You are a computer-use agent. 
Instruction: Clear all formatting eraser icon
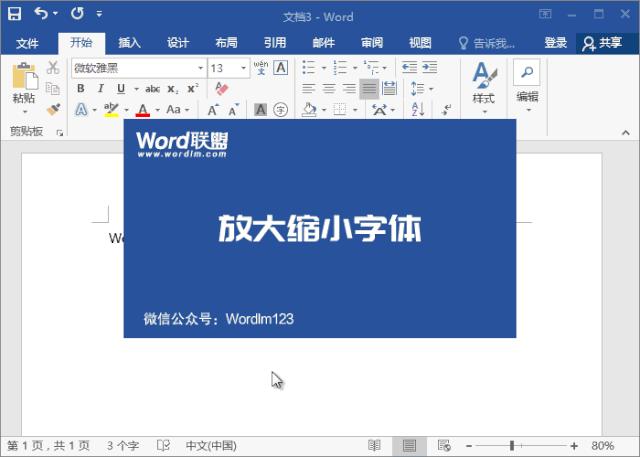pos(221,89)
